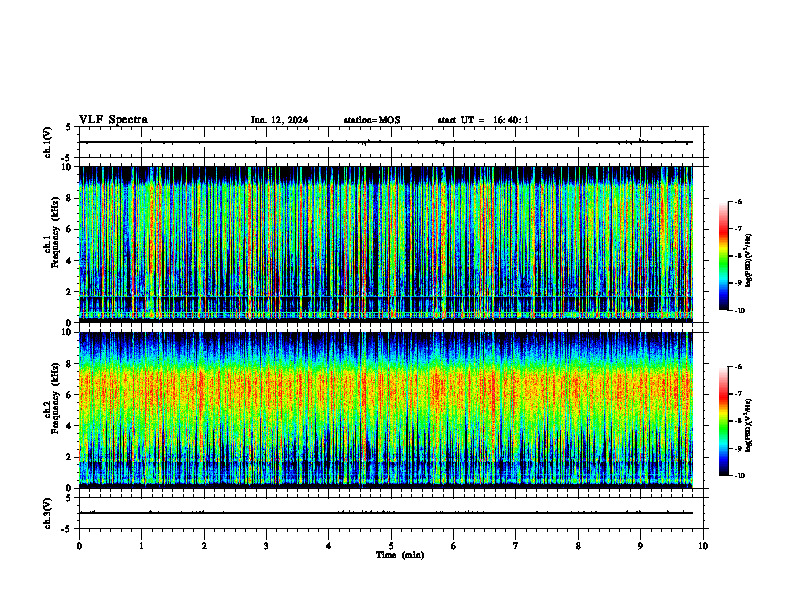Click the 'ch.1(V)' waveform axis label
The height and width of the screenshot is (612, 792).
pyautogui.click(x=48, y=142)
